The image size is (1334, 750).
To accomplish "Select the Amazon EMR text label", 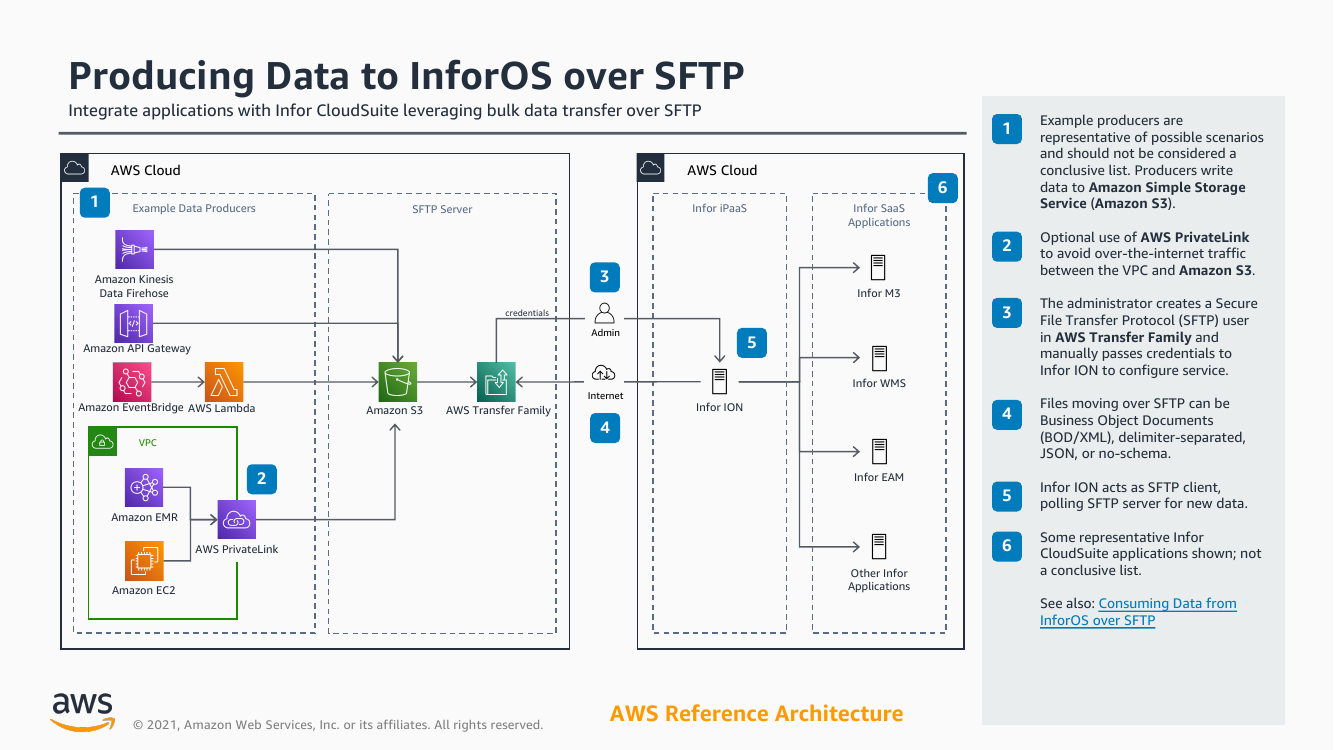I will pyautogui.click(x=144, y=517).
